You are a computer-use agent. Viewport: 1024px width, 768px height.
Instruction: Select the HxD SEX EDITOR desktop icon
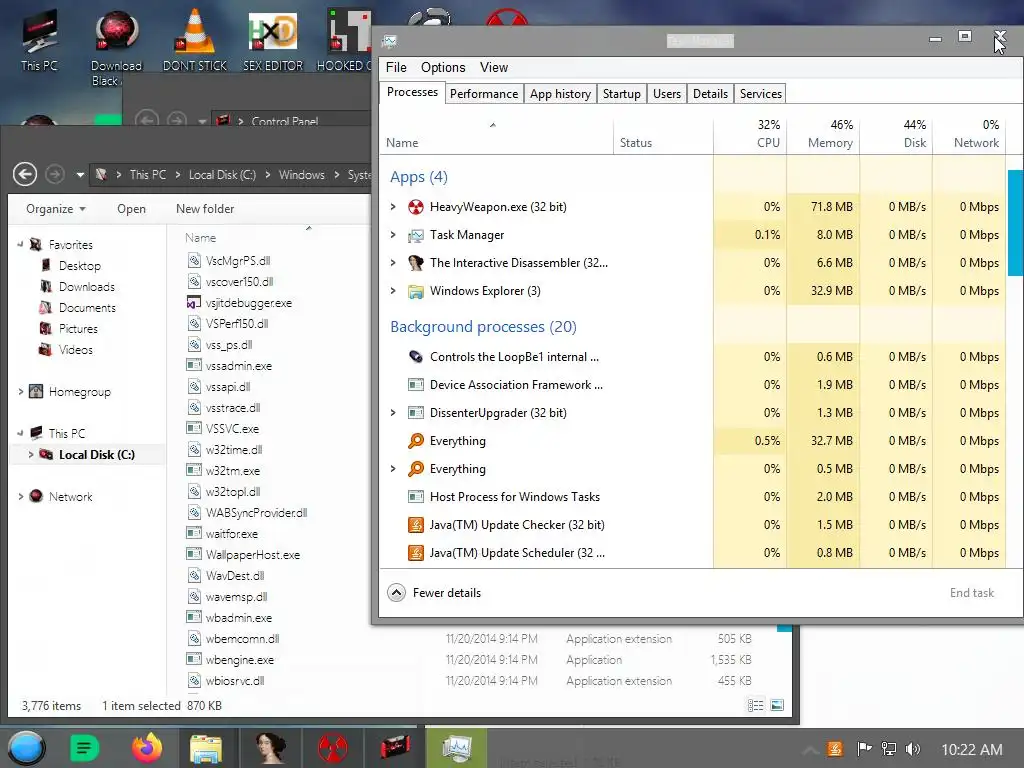pos(273,40)
